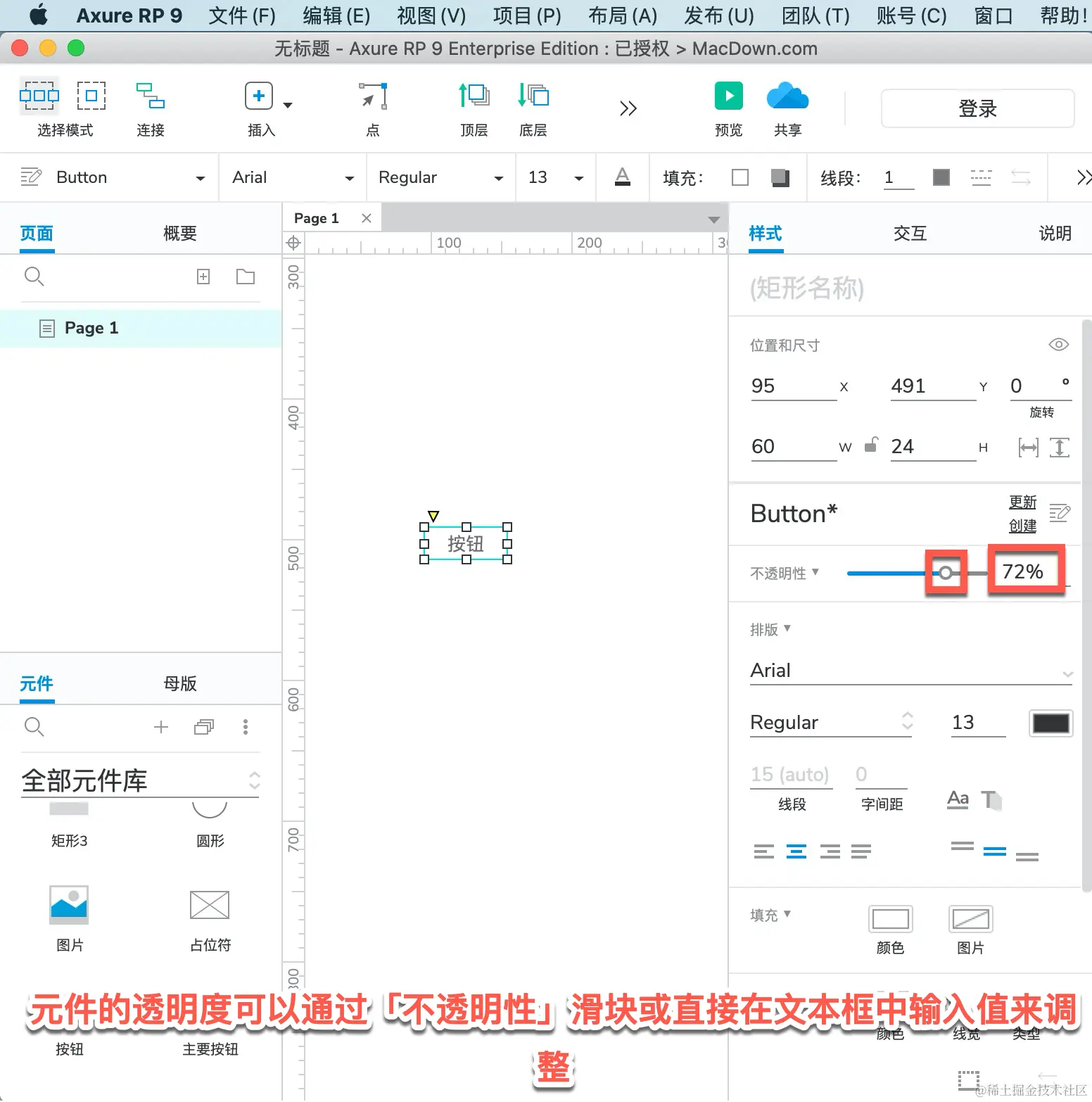Switch to the 页面 pages tab
Viewport: 1092px width, 1102px height.
click(37, 234)
